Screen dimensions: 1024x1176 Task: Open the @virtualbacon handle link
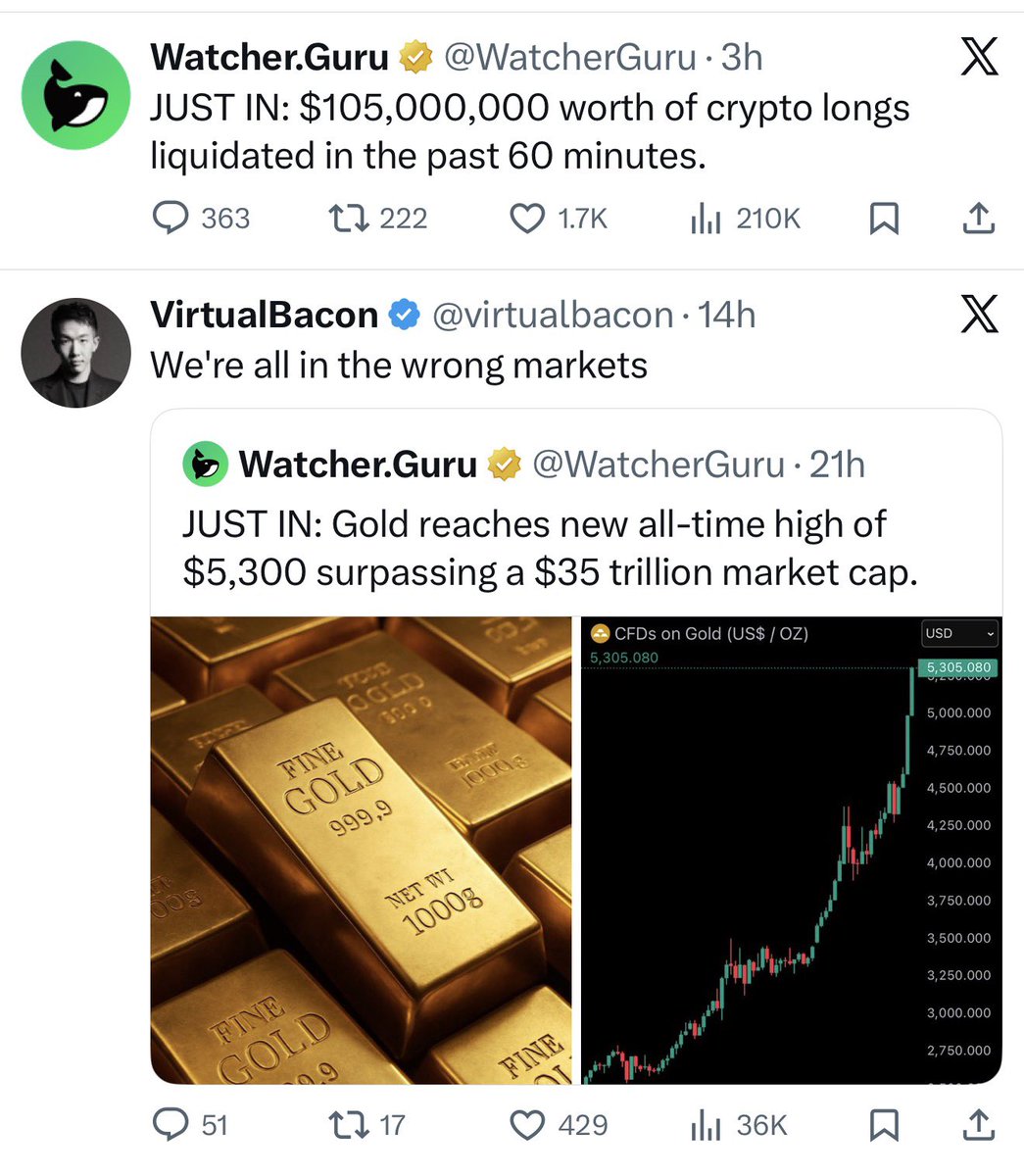[x=552, y=316]
